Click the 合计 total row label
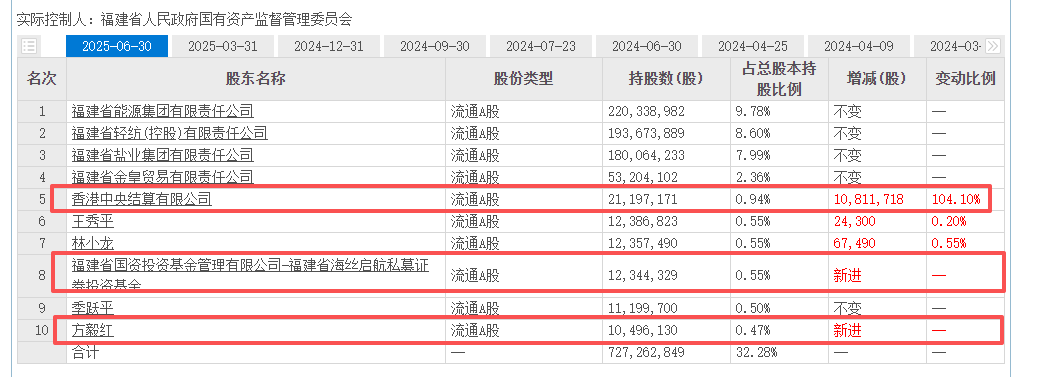This screenshot has height=377, width=1054. [85, 353]
